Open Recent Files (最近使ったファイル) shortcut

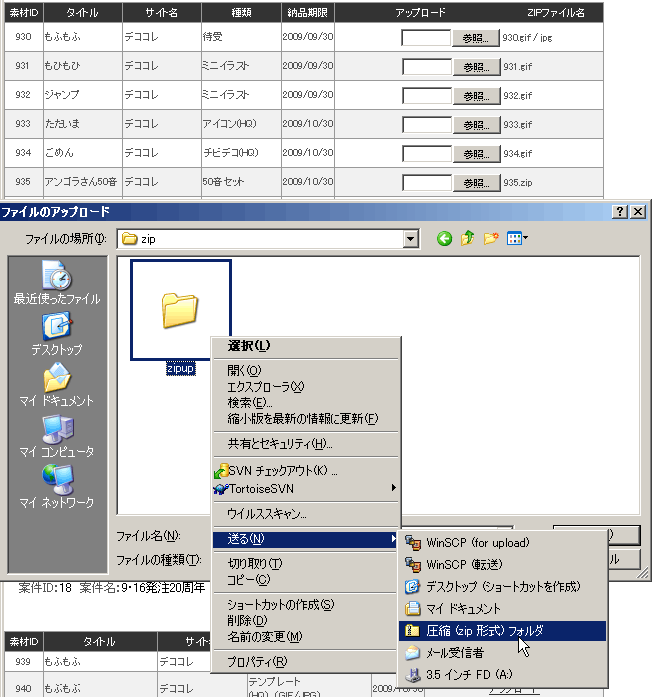[x=56, y=282]
